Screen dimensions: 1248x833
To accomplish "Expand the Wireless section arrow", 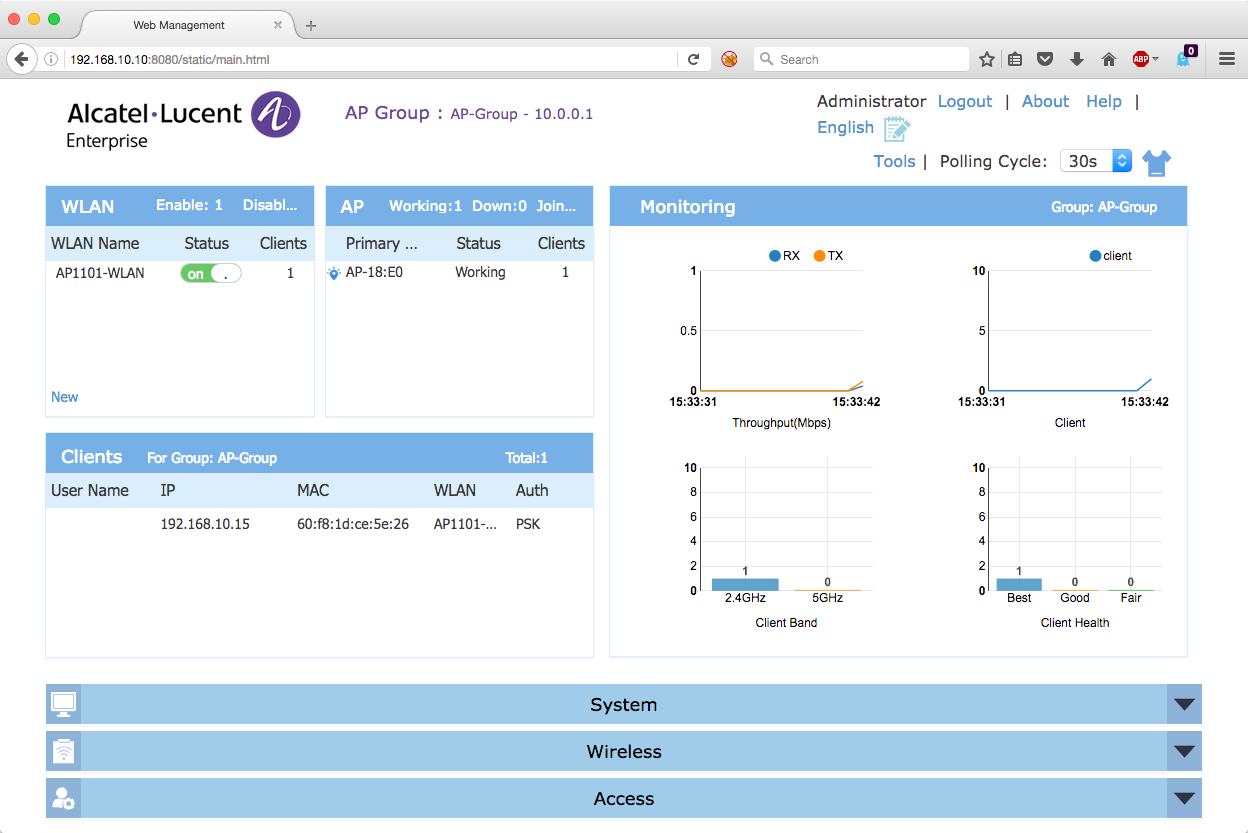I will (1184, 751).
